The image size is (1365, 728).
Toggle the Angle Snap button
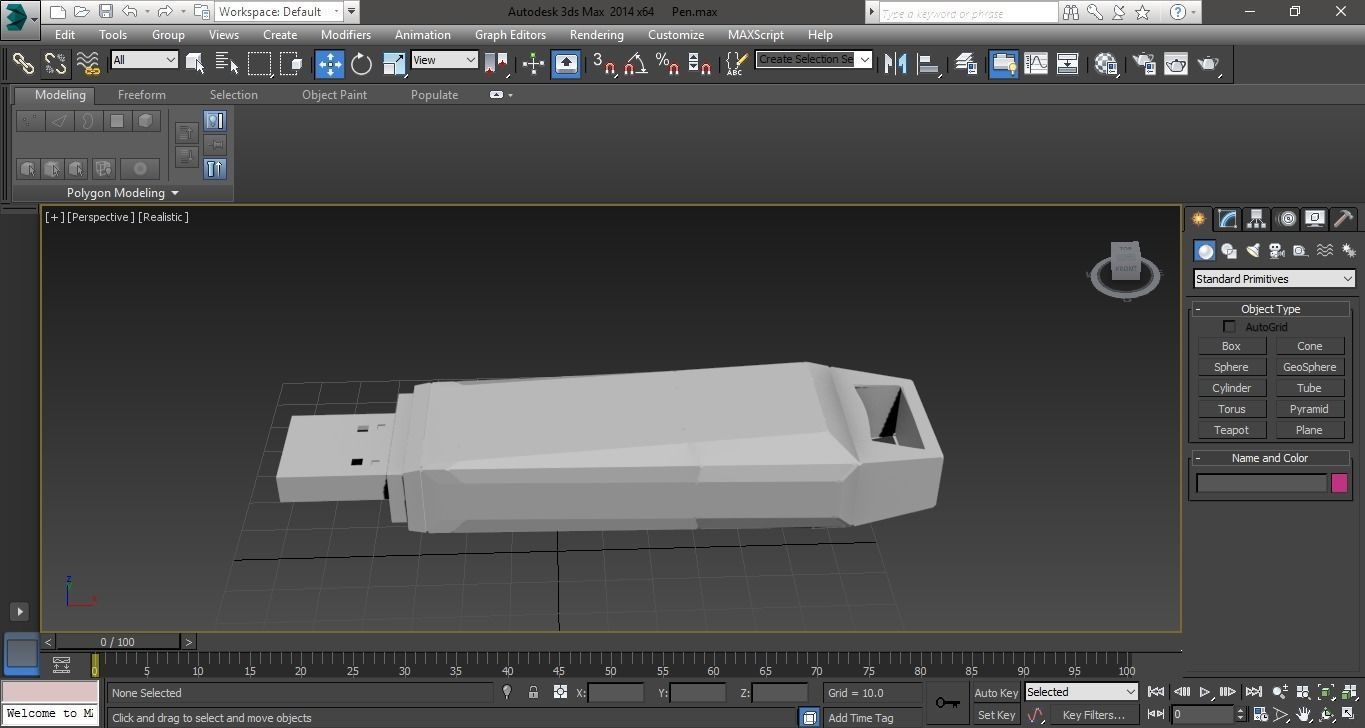635,63
